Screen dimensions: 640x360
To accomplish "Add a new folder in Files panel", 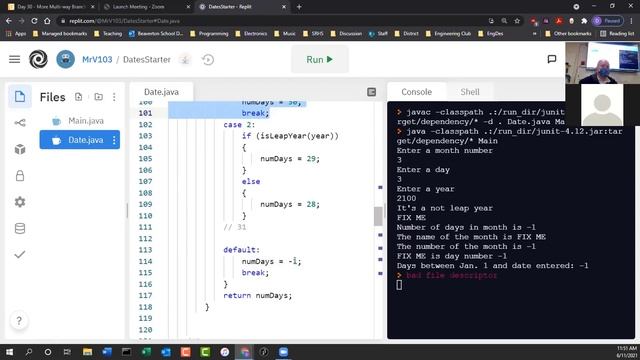I will [x=98, y=97].
